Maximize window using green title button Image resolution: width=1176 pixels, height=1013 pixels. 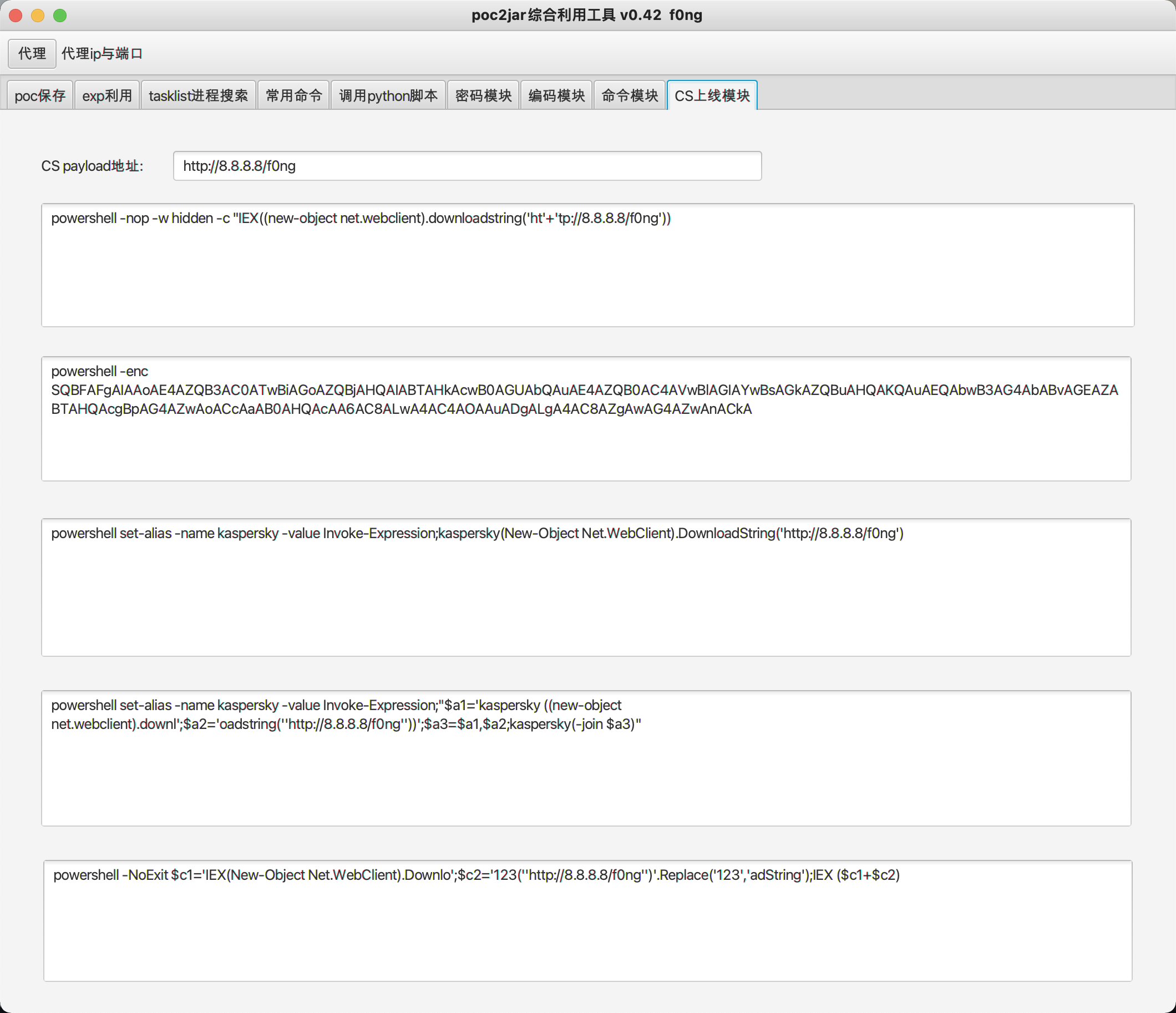click(60, 16)
